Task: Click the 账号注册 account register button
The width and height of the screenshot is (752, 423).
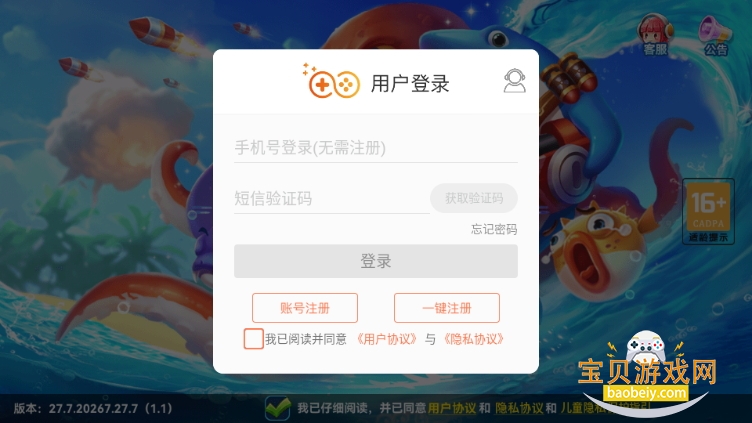Action: point(305,308)
